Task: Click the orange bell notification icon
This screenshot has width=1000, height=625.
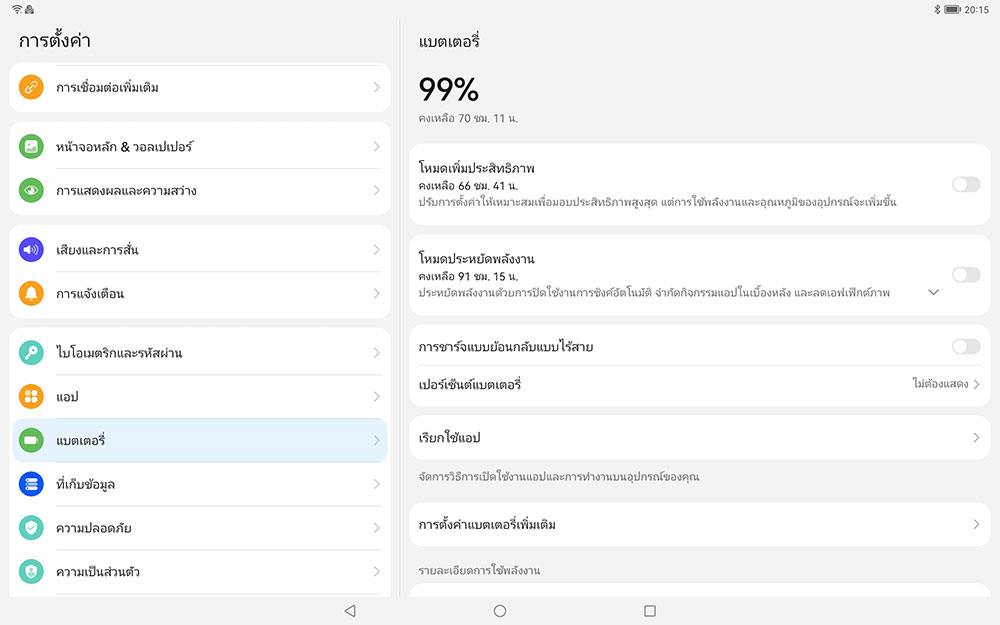Action: point(31,294)
